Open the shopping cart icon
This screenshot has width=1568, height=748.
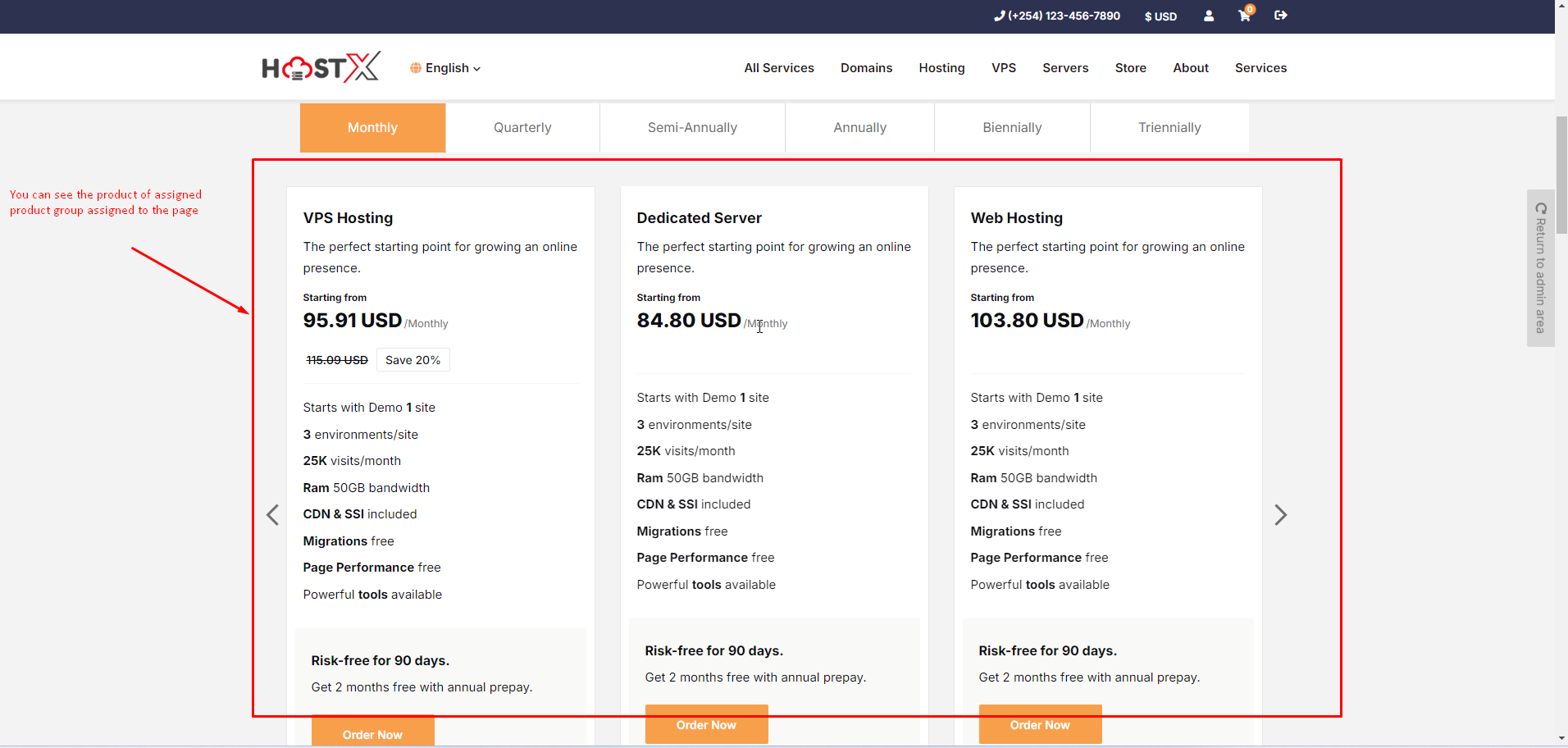pyautogui.click(x=1244, y=16)
